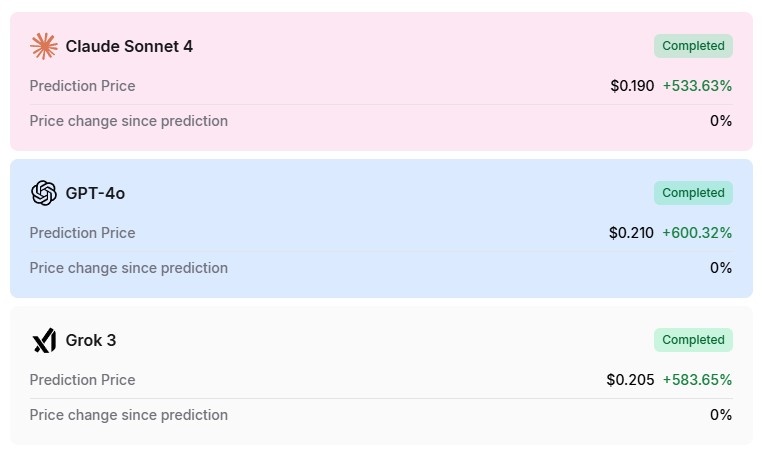Click Prediction Price label in Grok 3 card
This screenshot has height=456, width=762.
coord(83,380)
